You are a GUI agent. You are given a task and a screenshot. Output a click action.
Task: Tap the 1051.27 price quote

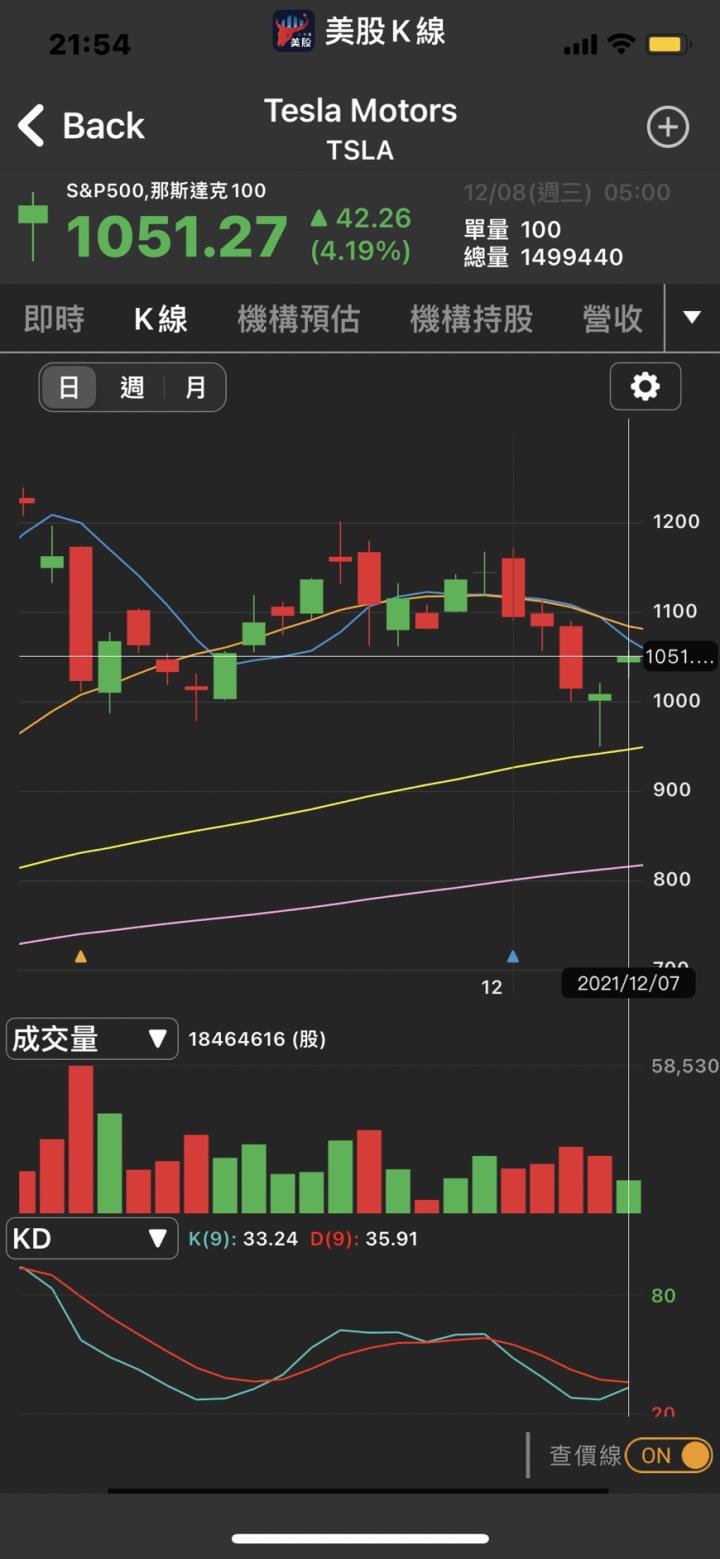[177, 237]
